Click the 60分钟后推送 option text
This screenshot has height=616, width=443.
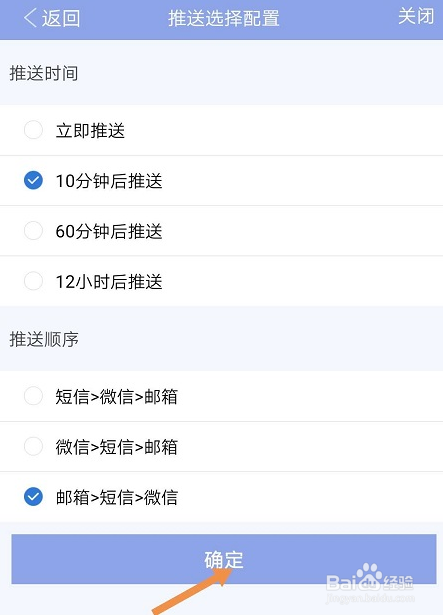coord(109,231)
